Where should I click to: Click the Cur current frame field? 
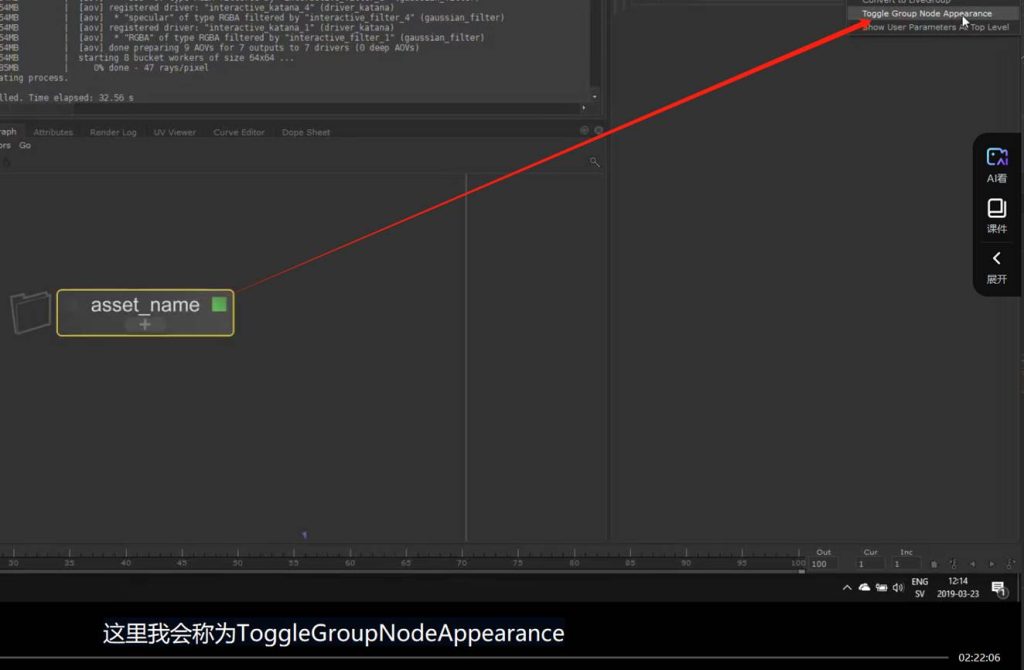coord(870,565)
